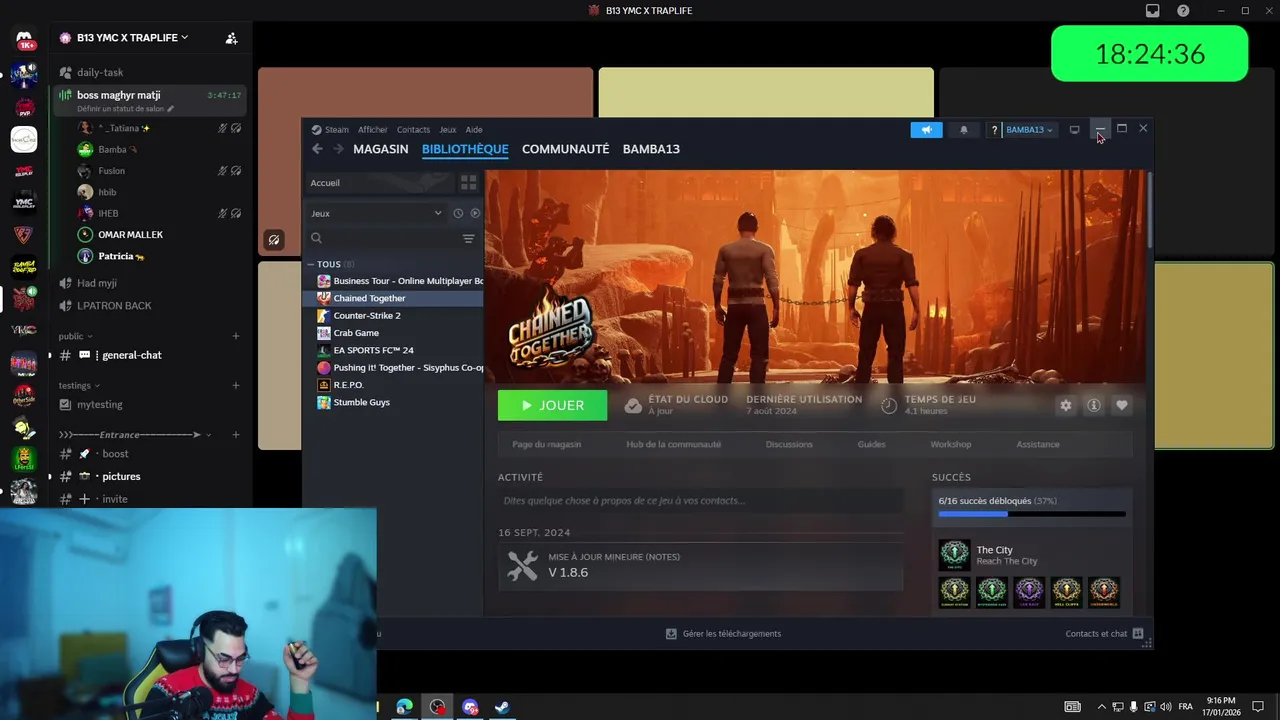Image resolution: width=1280 pixels, height=720 pixels.
Task: Open Steam menu in menu bar
Action: point(330,130)
